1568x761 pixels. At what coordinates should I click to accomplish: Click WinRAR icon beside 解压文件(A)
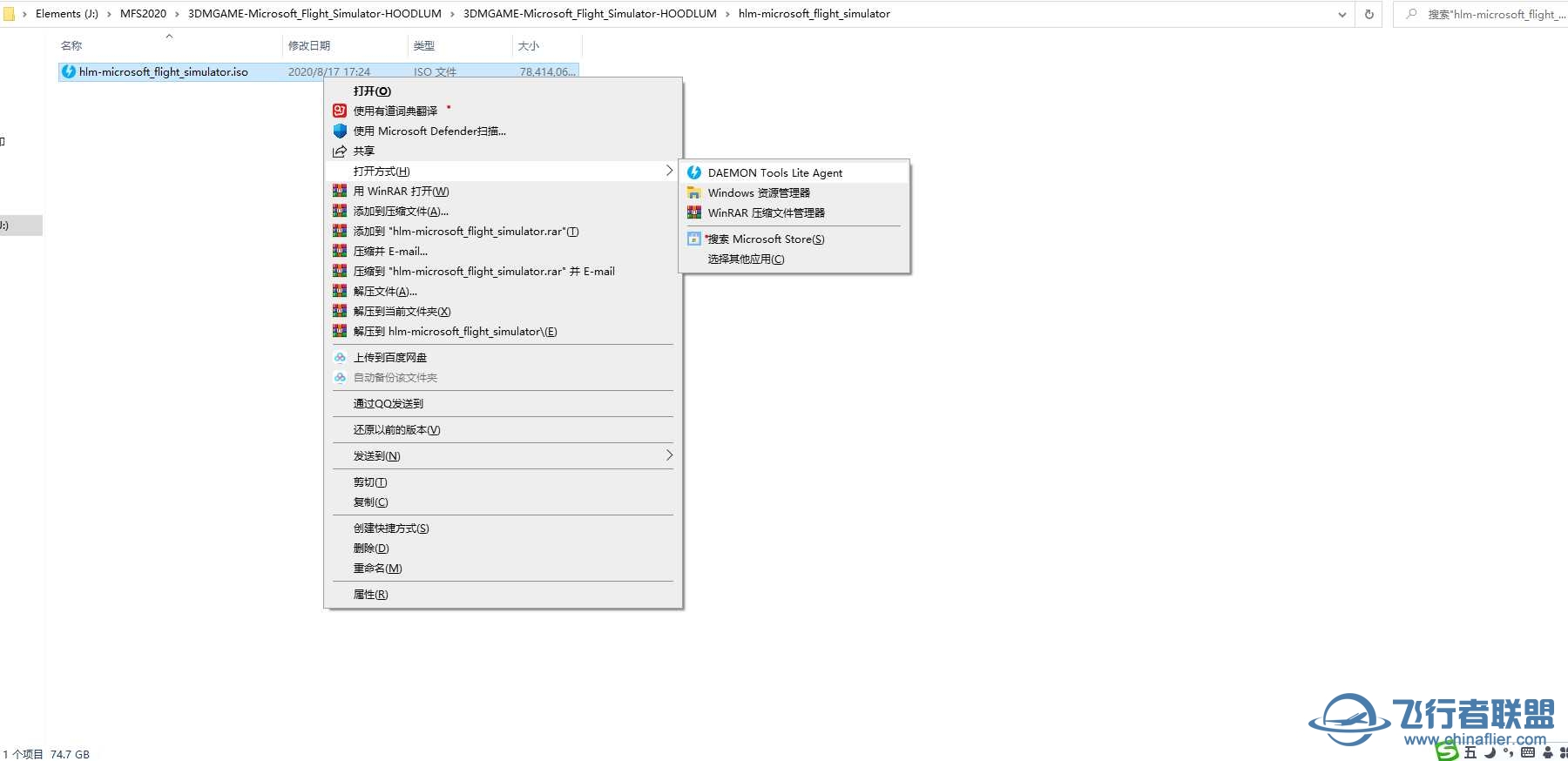coord(340,291)
